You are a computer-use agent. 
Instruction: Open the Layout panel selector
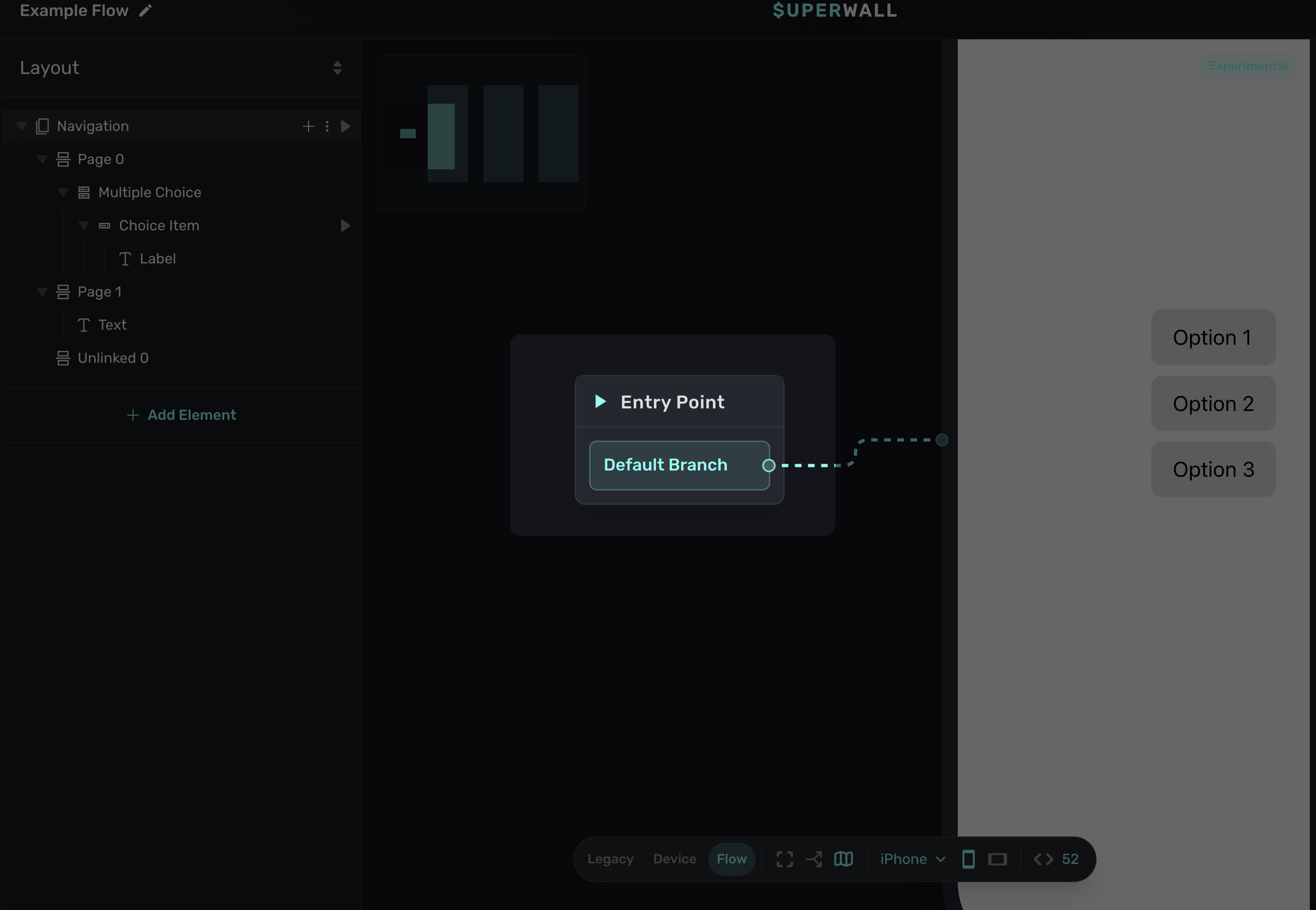click(337, 68)
